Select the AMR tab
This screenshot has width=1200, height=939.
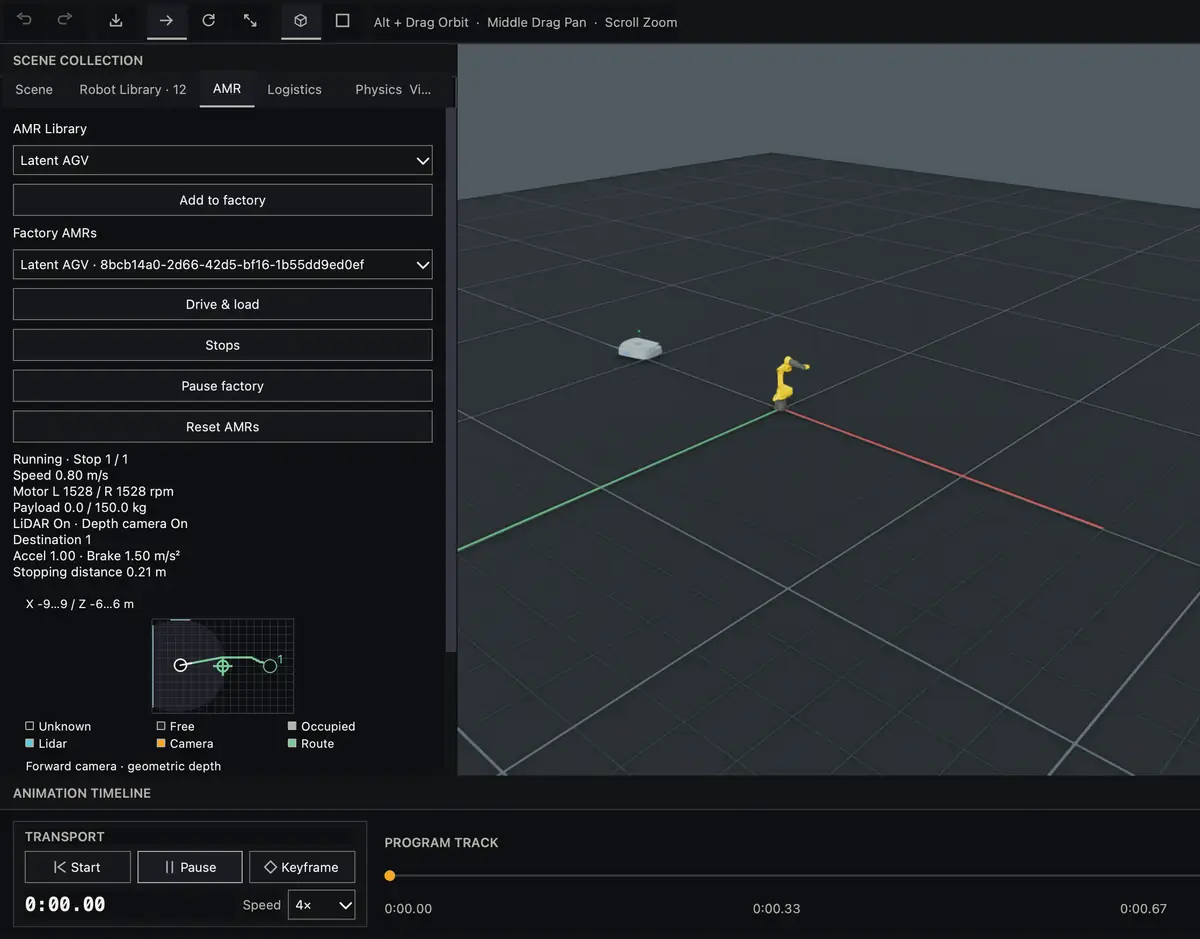coord(227,89)
